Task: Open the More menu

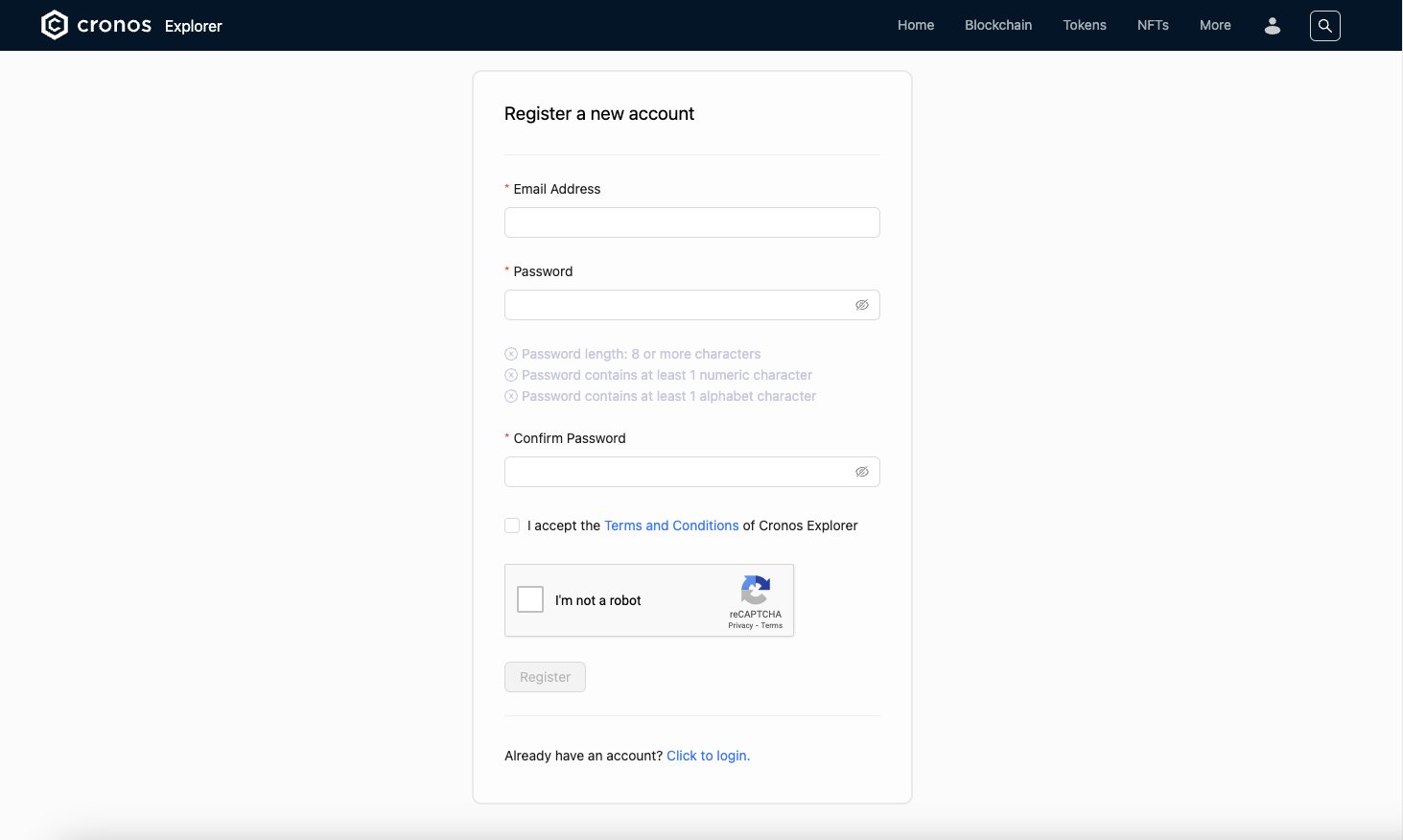Action: pos(1215,25)
